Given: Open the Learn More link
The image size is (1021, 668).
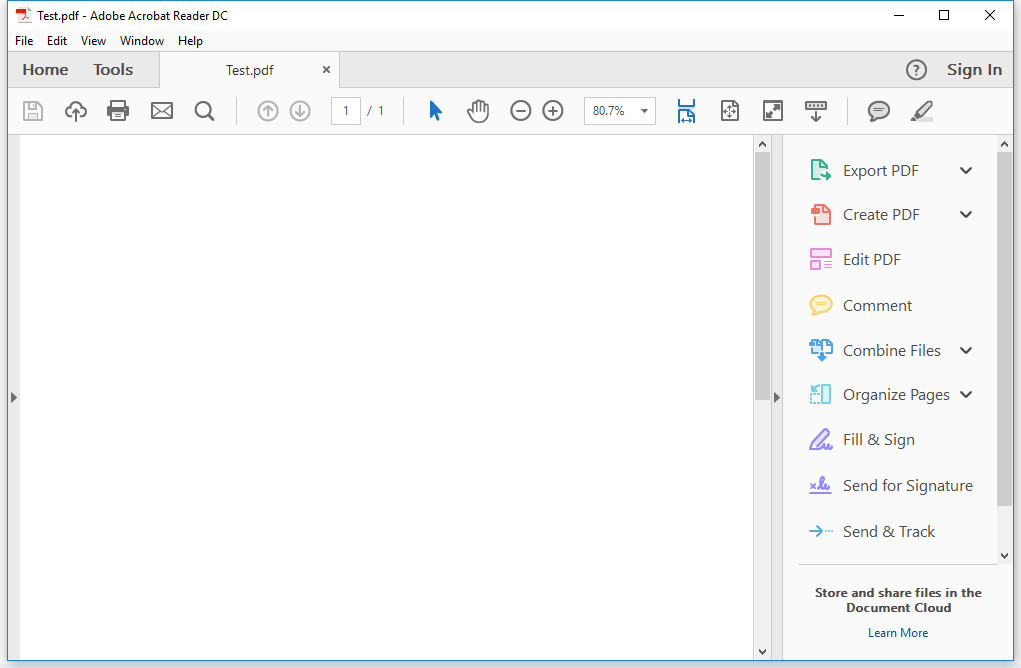Looking at the screenshot, I should coord(897,632).
